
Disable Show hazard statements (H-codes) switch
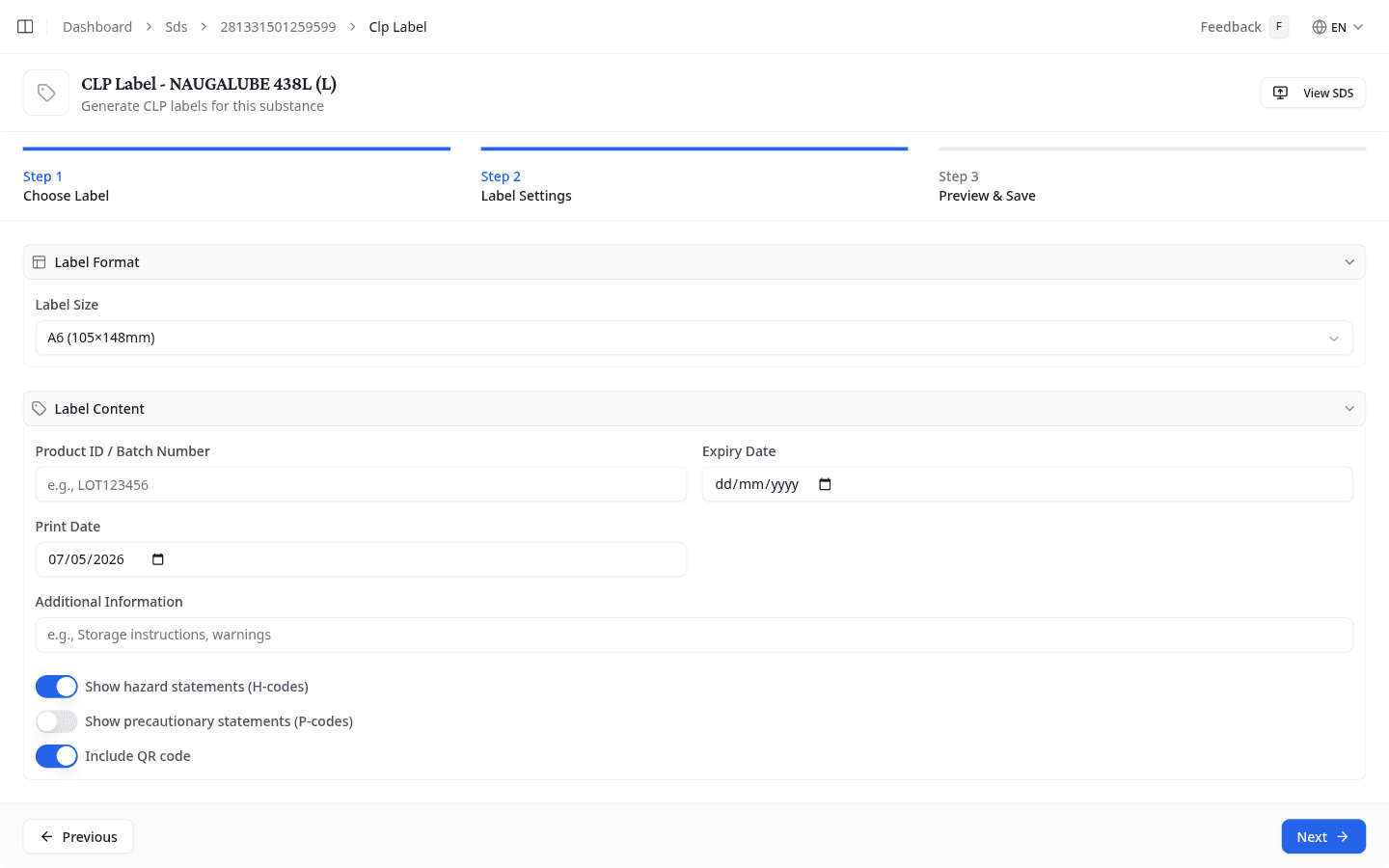57,687
